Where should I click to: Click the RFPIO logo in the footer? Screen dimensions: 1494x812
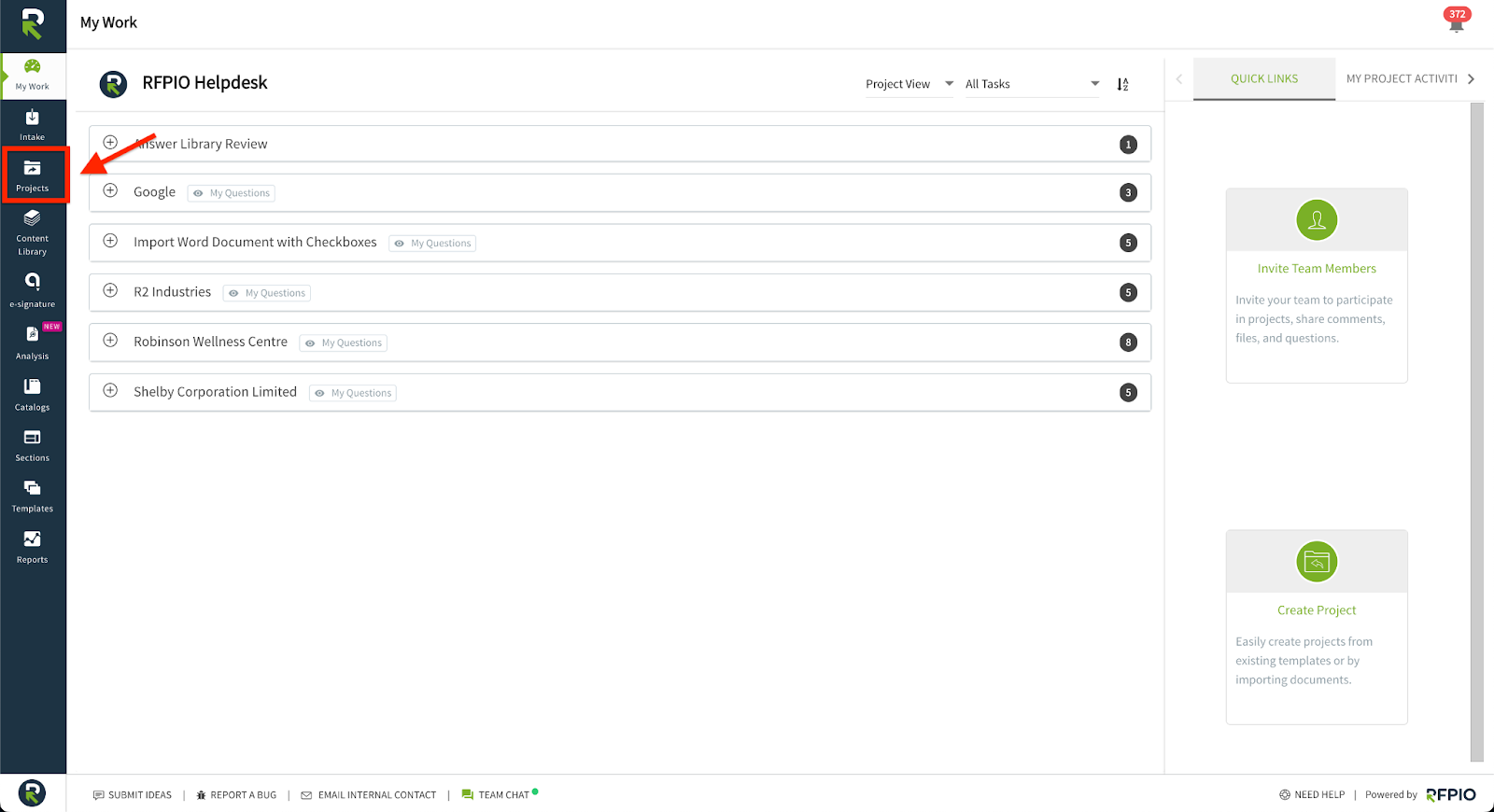[1451, 795]
